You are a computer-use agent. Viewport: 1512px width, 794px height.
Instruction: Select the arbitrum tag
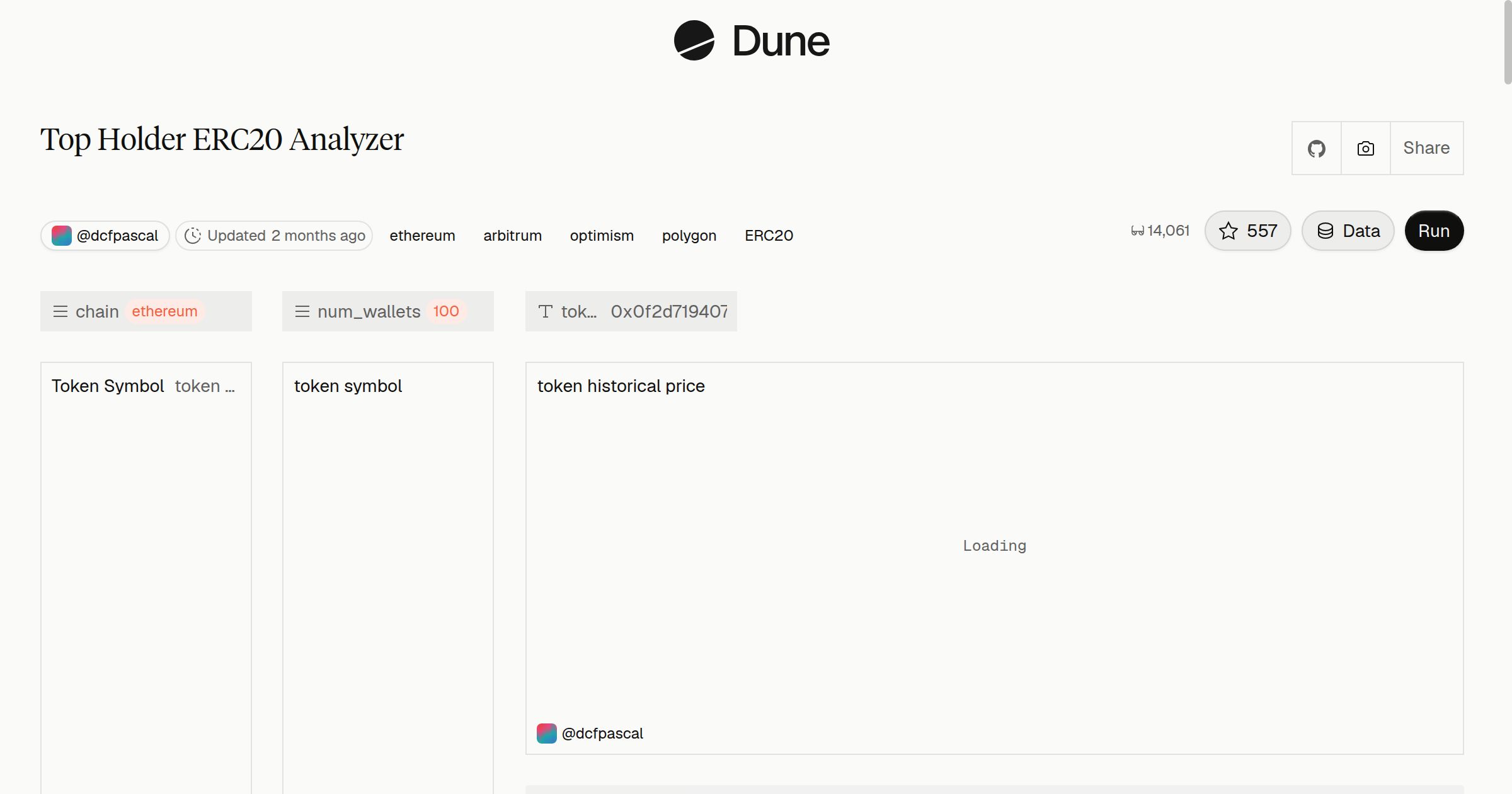click(x=512, y=236)
